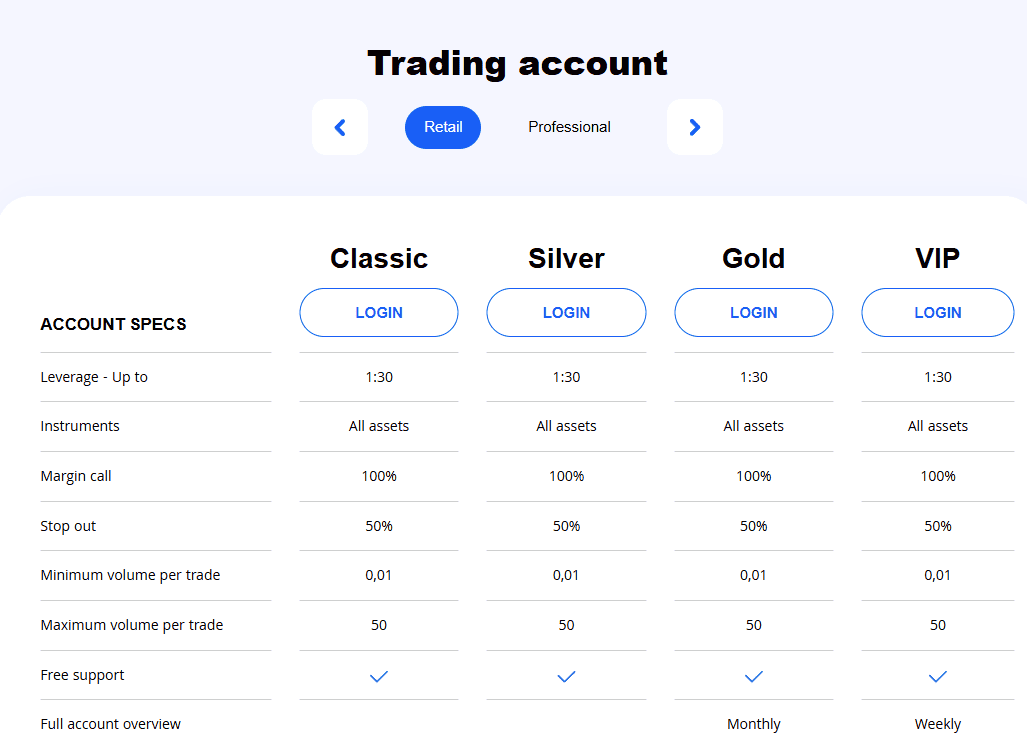This screenshot has width=1027, height=748.
Task: Open login for the Gold account
Action: [x=753, y=312]
